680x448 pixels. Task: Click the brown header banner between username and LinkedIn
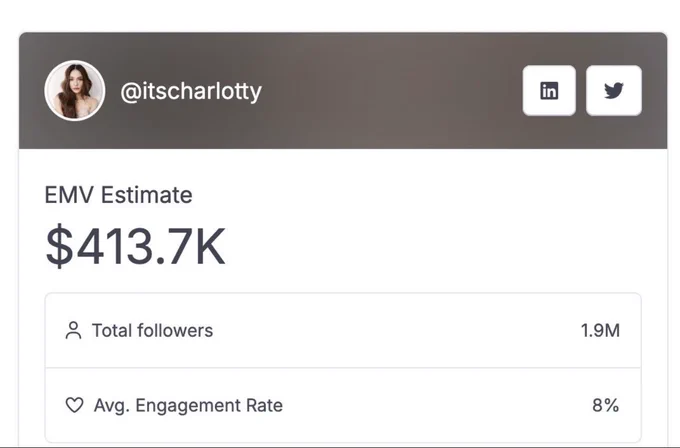pyautogui.click(x=390, y=91)
